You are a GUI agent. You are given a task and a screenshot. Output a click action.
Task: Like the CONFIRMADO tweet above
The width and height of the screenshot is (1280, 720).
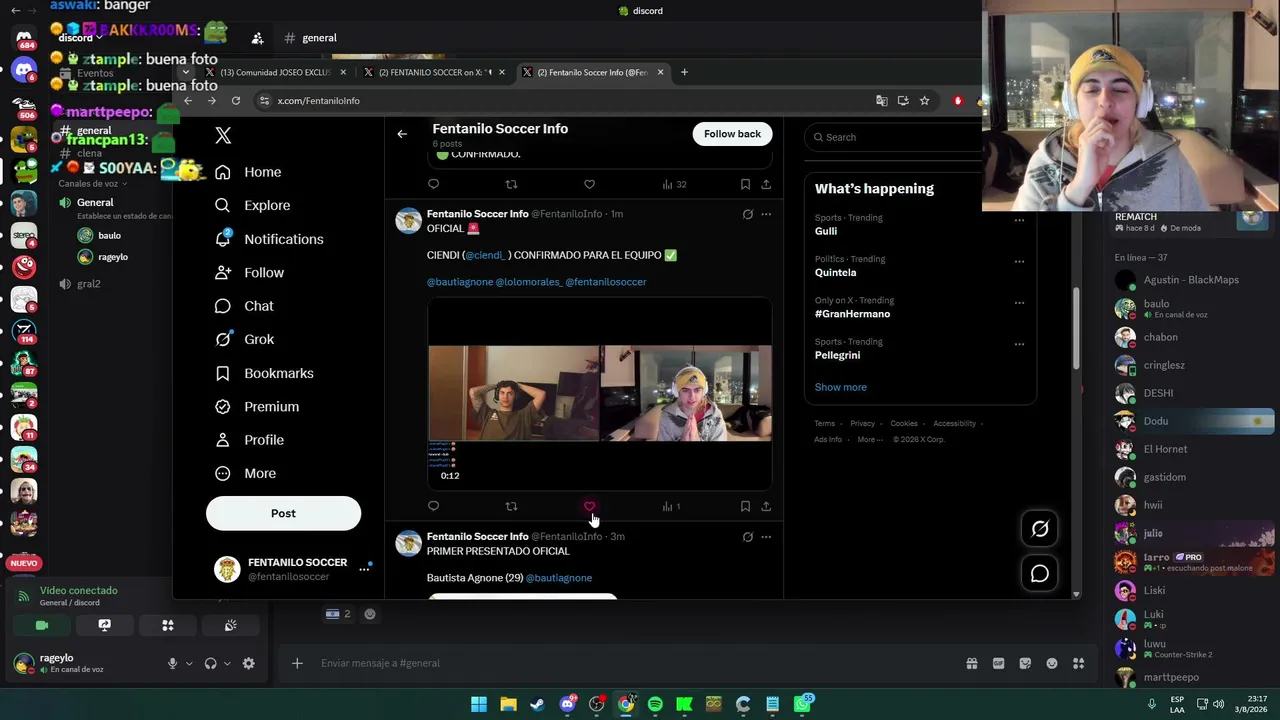pos(589,184)
